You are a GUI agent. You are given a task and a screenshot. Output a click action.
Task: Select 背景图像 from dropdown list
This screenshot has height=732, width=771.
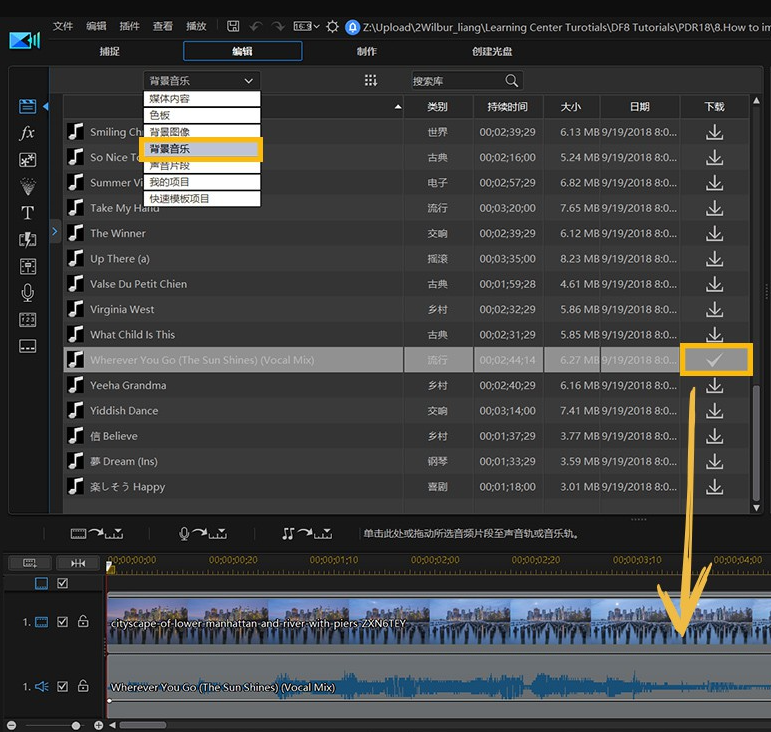[x=202, y=131]
